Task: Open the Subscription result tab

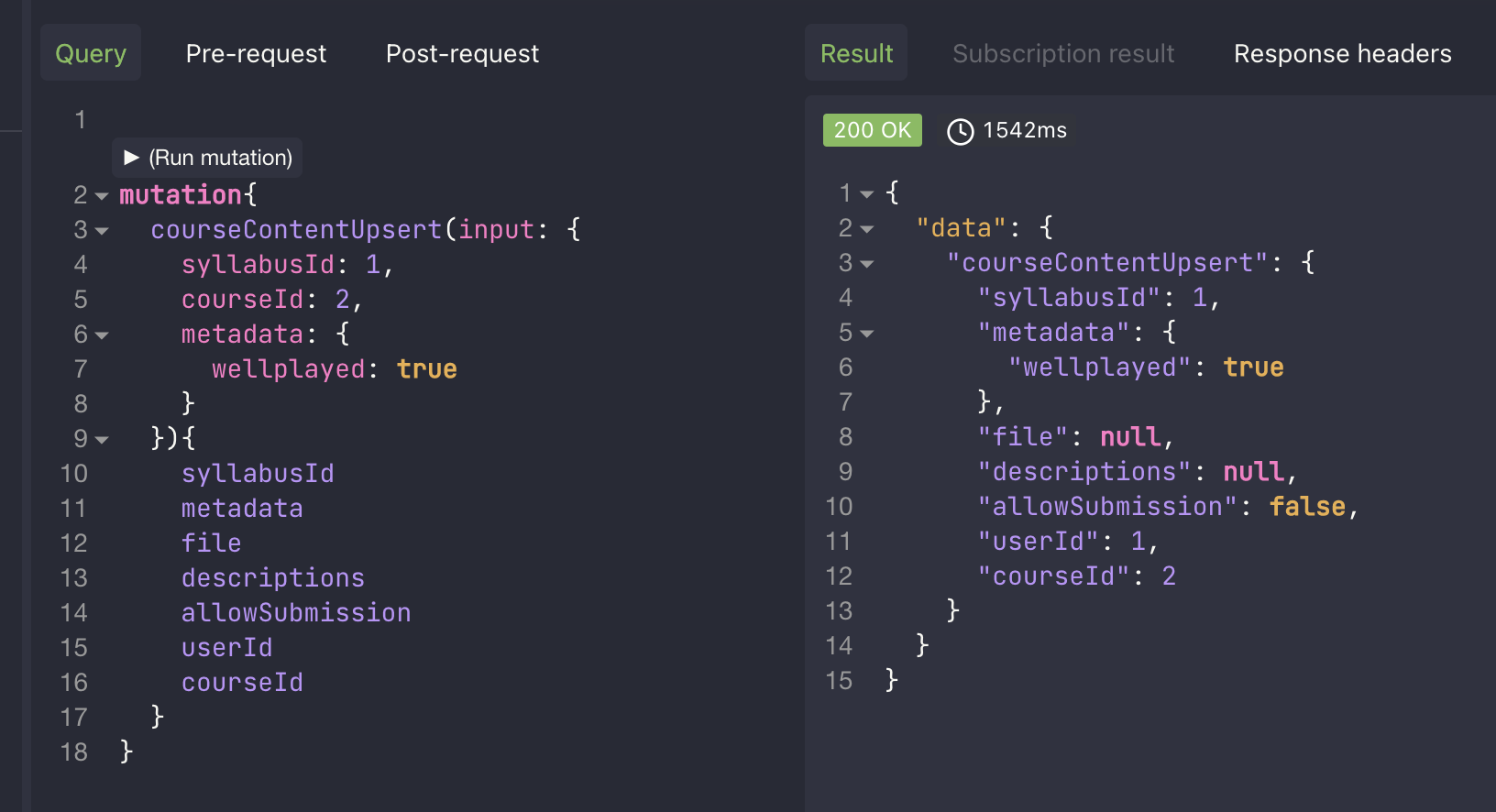Action: pyautogui.click(x=1063, y=53)
